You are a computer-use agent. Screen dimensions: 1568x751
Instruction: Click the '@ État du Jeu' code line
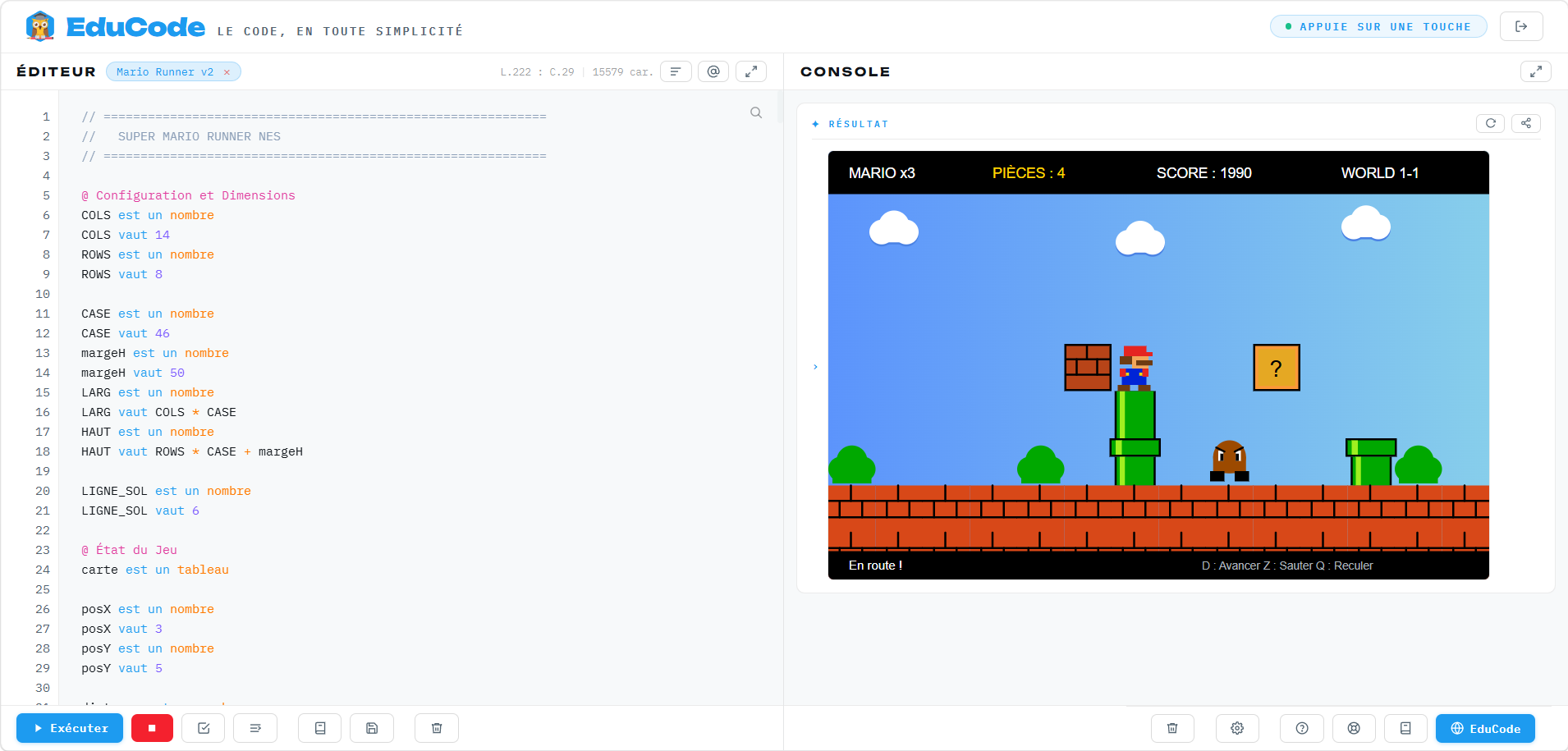coord(129,550)
